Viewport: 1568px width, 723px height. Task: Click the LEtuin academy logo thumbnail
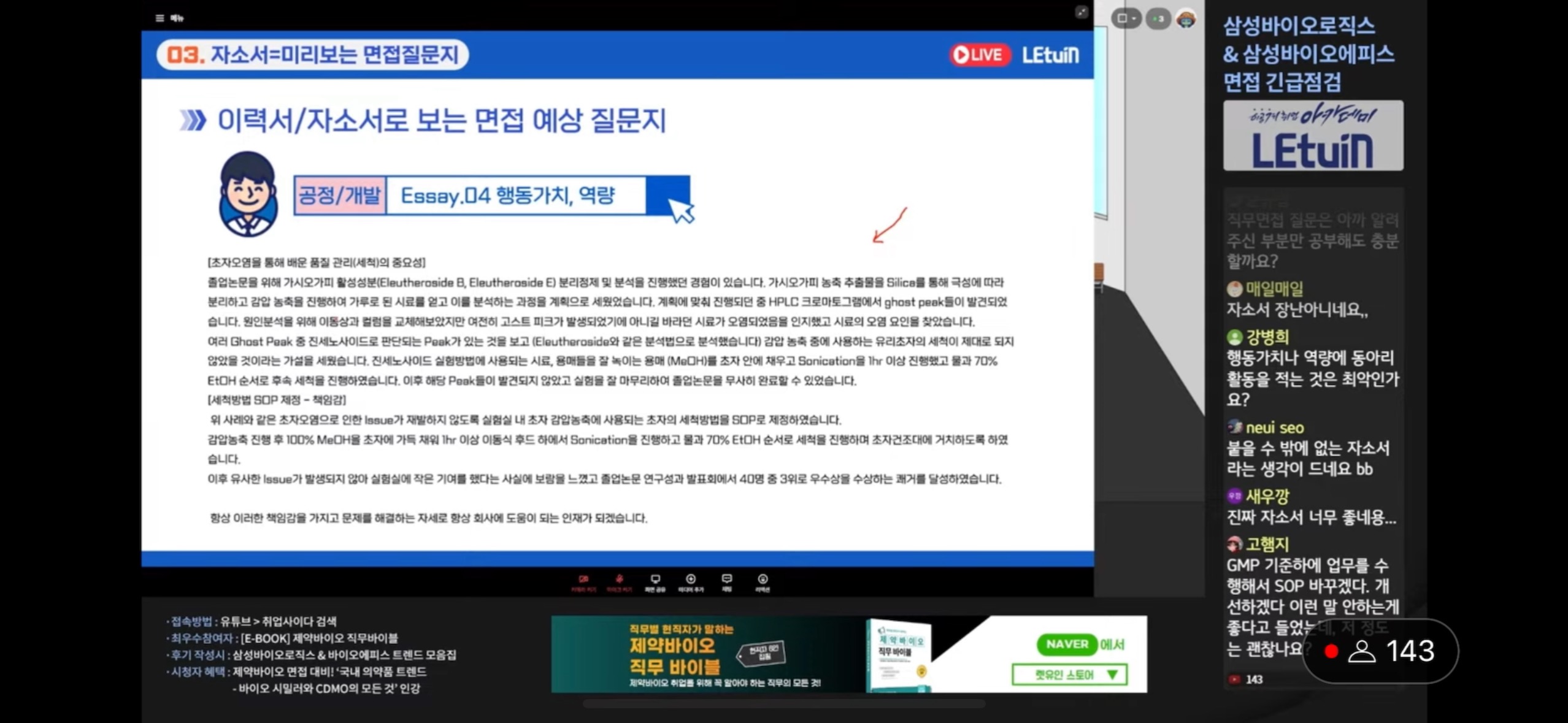1313,136
